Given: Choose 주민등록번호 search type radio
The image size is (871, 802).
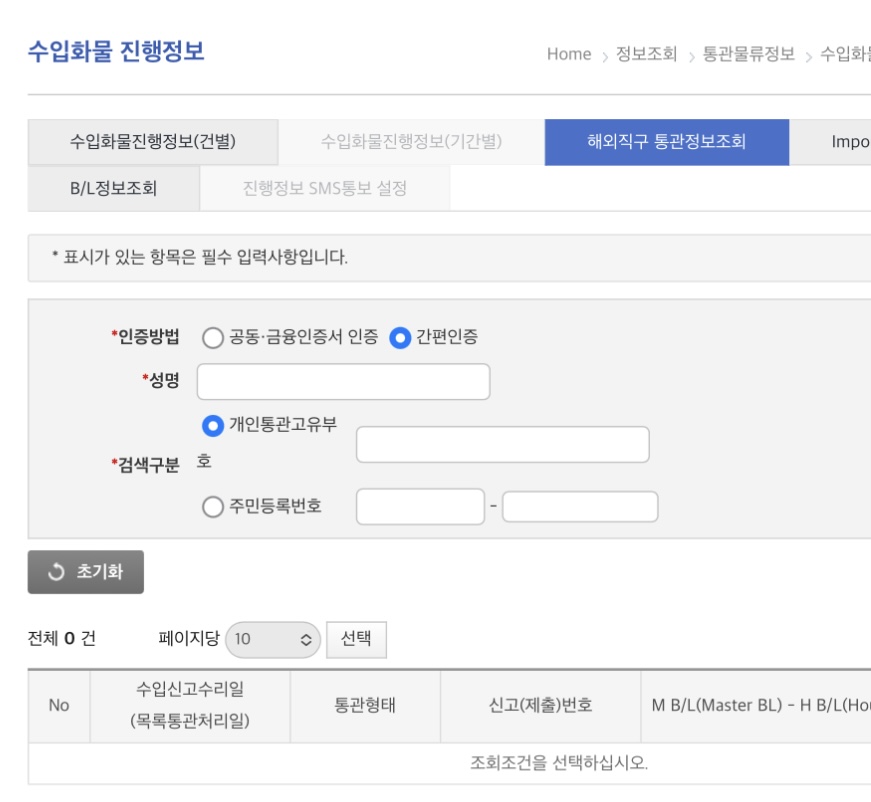Looking at the screenshot, I should coord(213,507).
